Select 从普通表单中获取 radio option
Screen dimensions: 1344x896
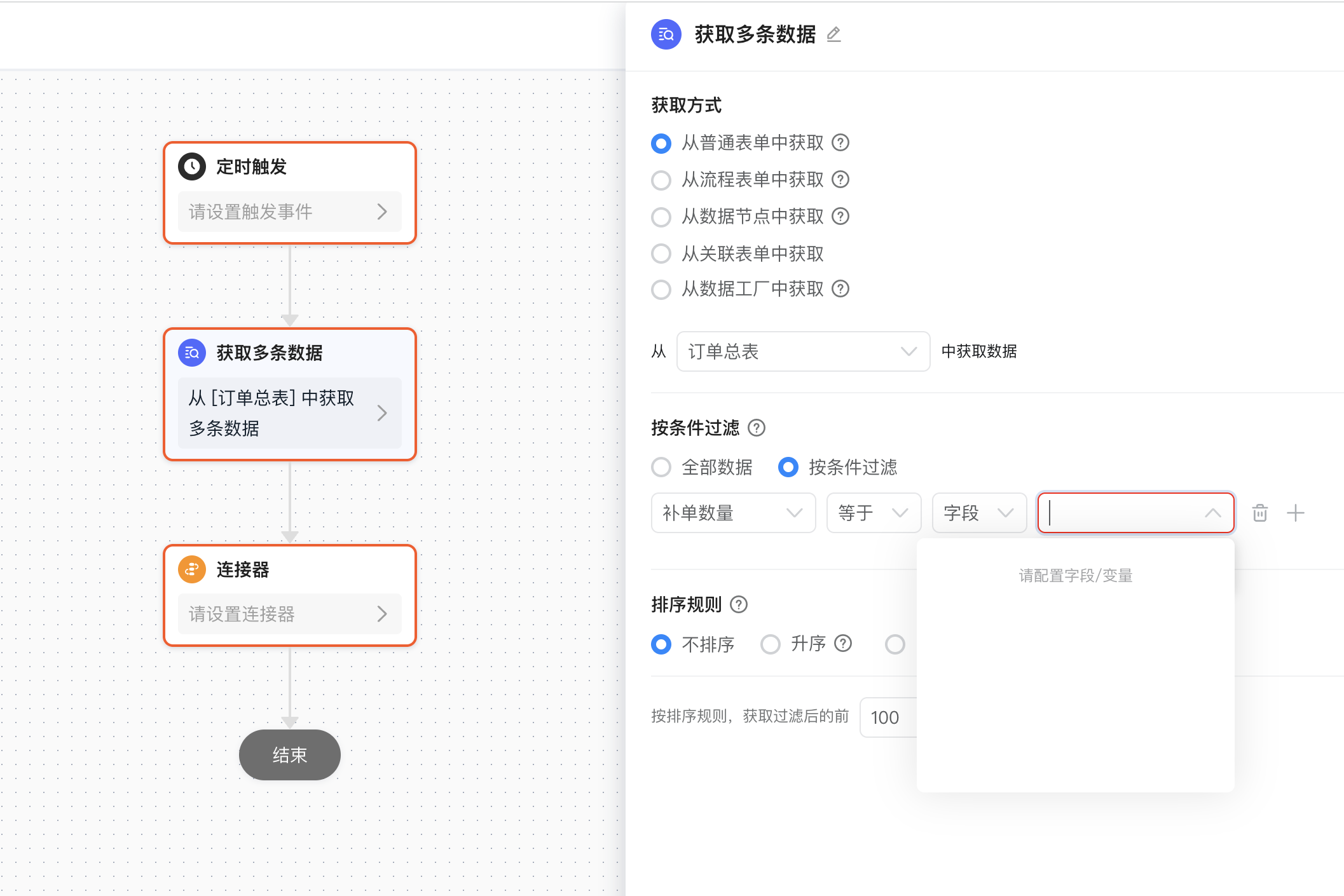coord(661,143)
